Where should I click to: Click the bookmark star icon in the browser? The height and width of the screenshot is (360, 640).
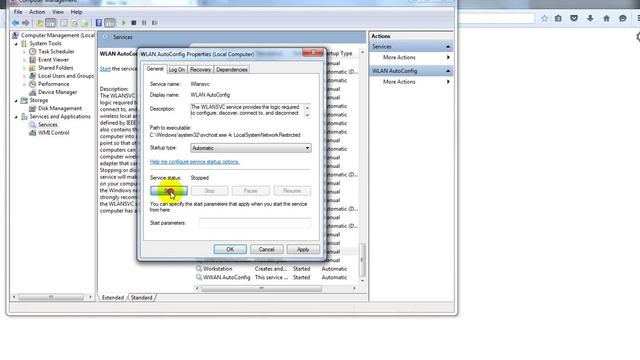[544, 18]
